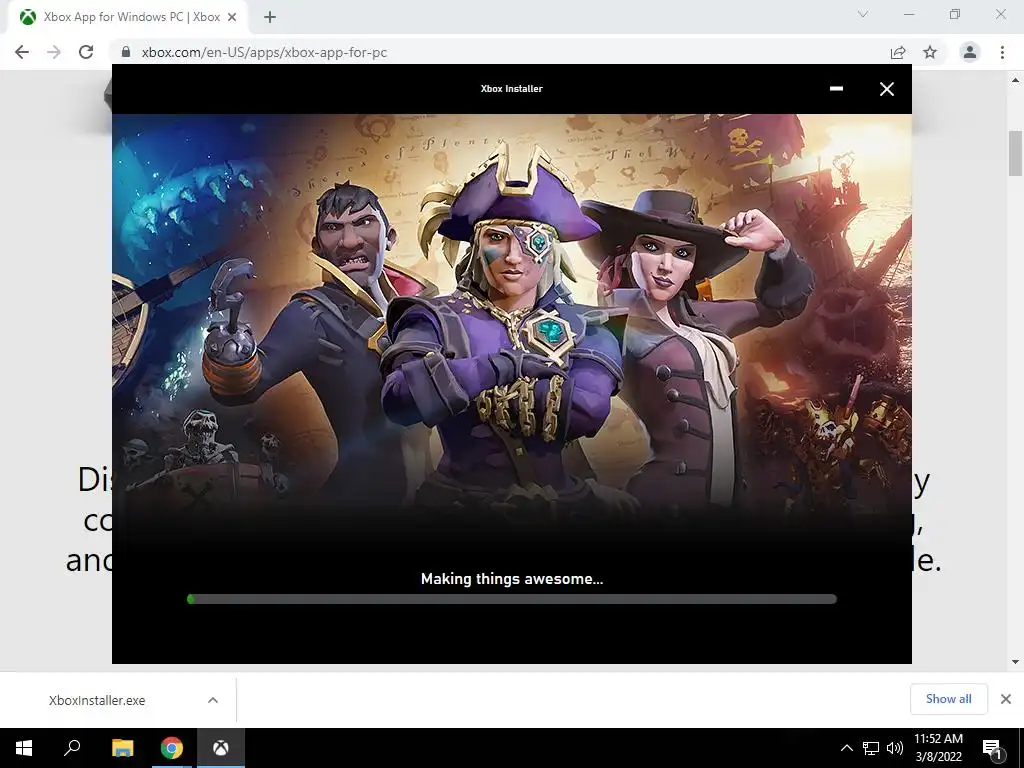Go back in Chrome

pos(22,52)
